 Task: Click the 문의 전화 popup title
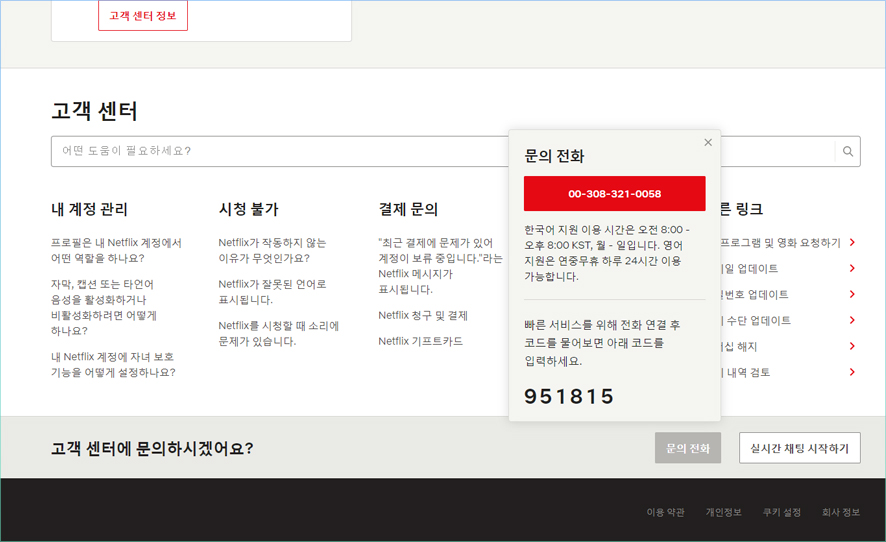[x=554, y=156]
